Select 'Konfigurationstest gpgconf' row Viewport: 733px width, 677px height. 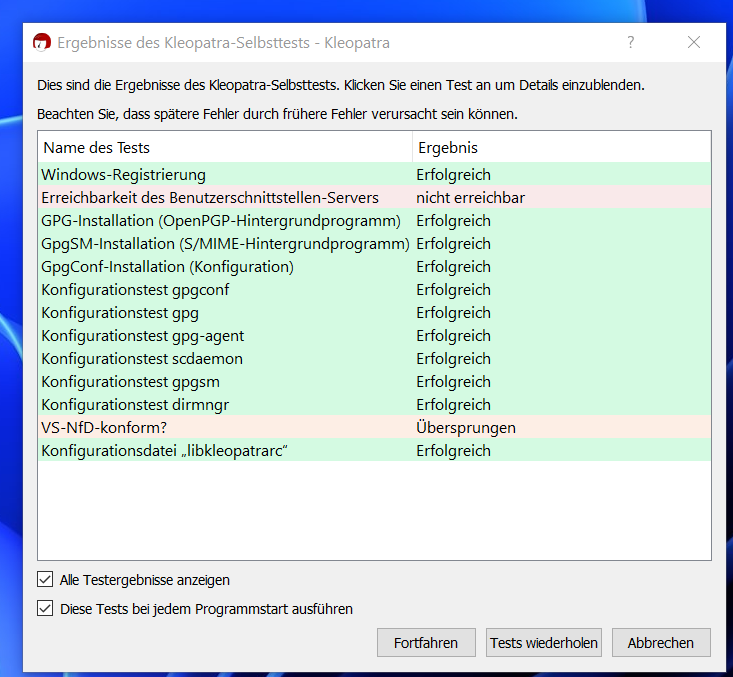click(374, 289)
